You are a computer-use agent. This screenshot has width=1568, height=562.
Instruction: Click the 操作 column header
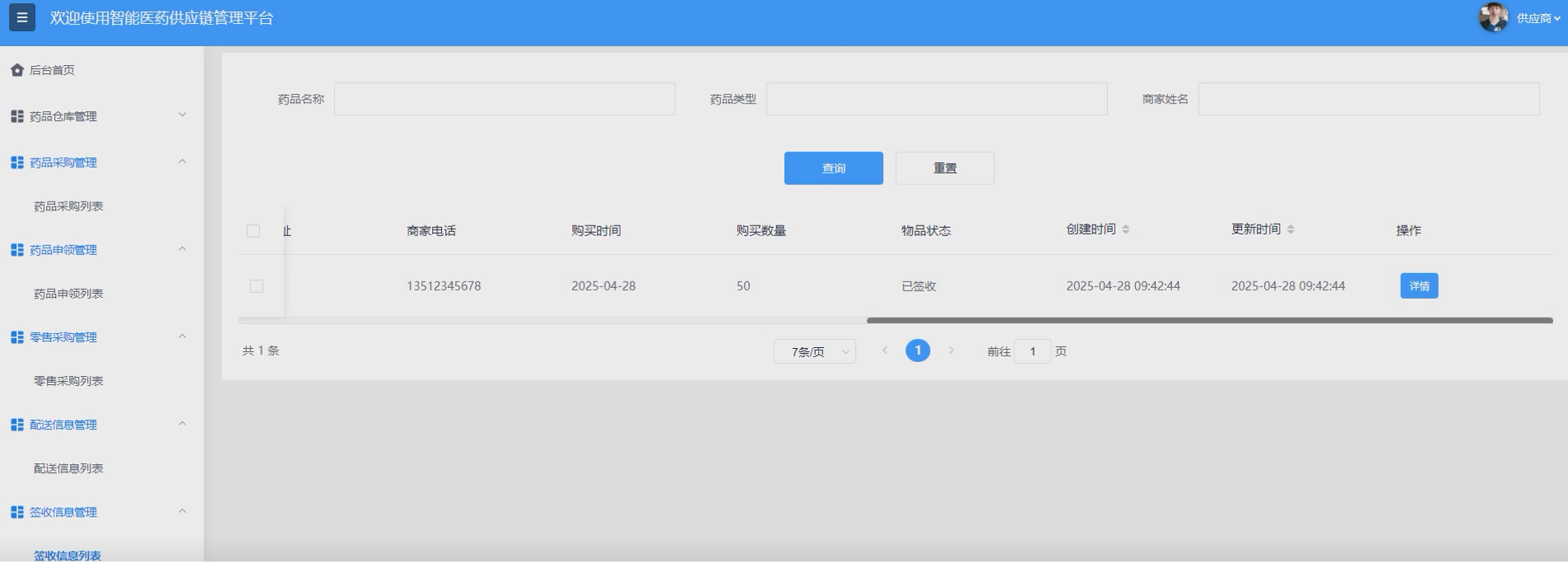[x=1408, y=231]
